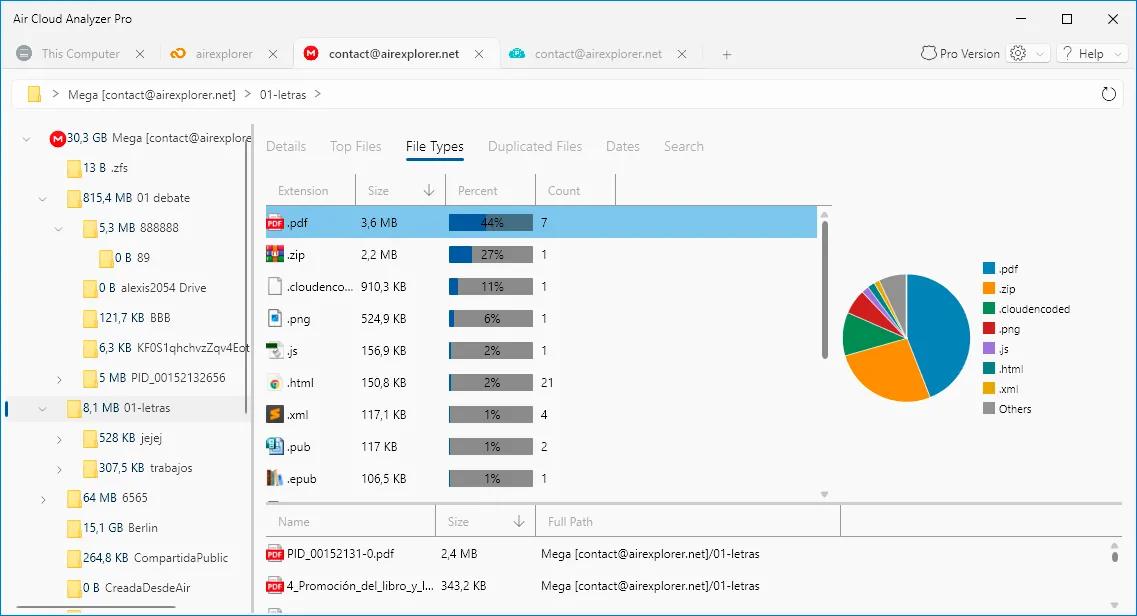Close the airexplorer tab
The width and height of the screenshot is (1137, 616).
(x=273, y=54)
